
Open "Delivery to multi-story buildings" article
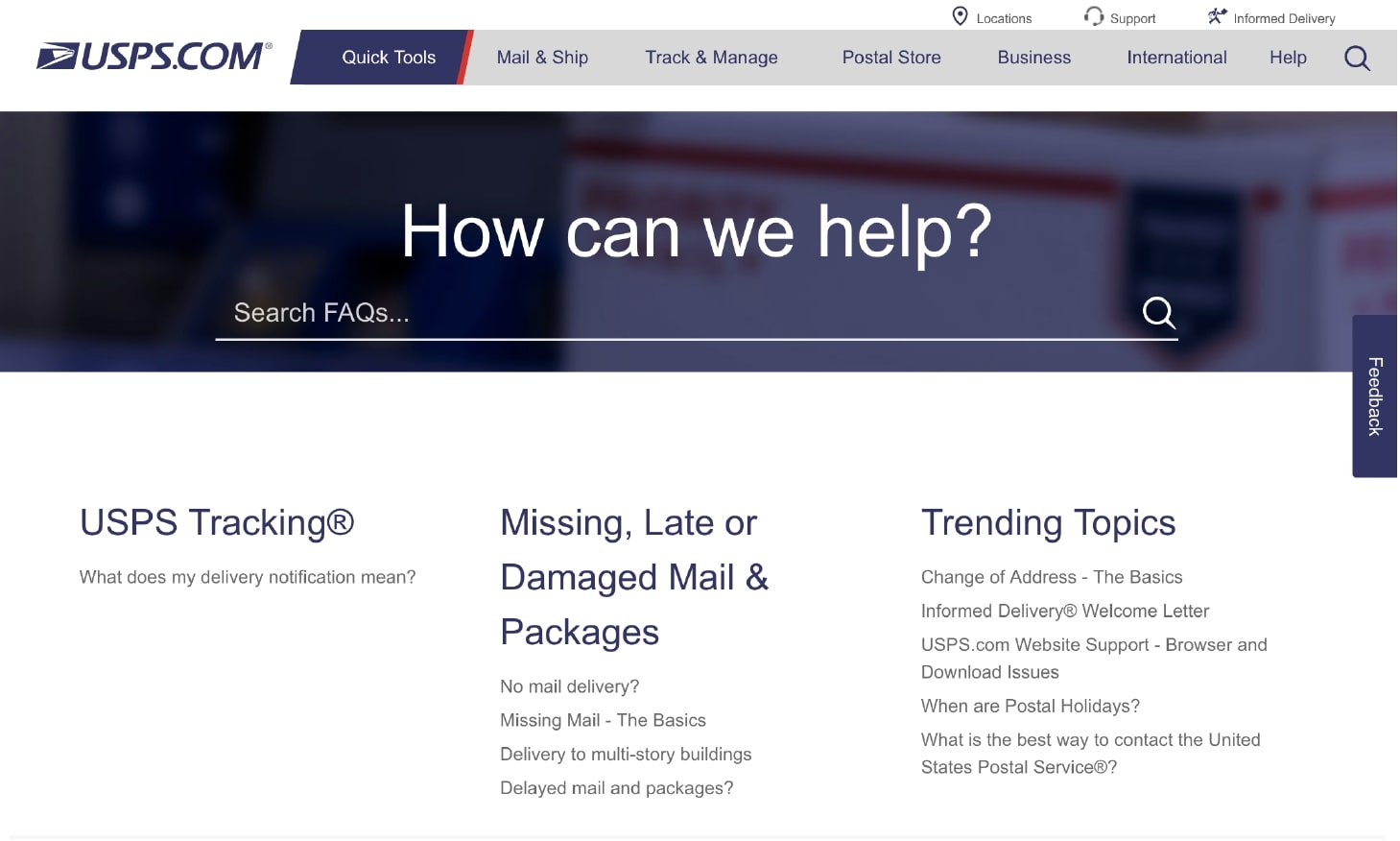626,754
